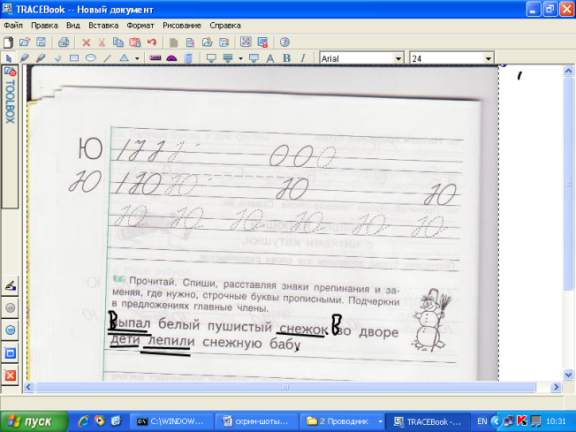The image size is (576, 432).
Task: Select the Line drawing tool
Action: coord(107,58)
